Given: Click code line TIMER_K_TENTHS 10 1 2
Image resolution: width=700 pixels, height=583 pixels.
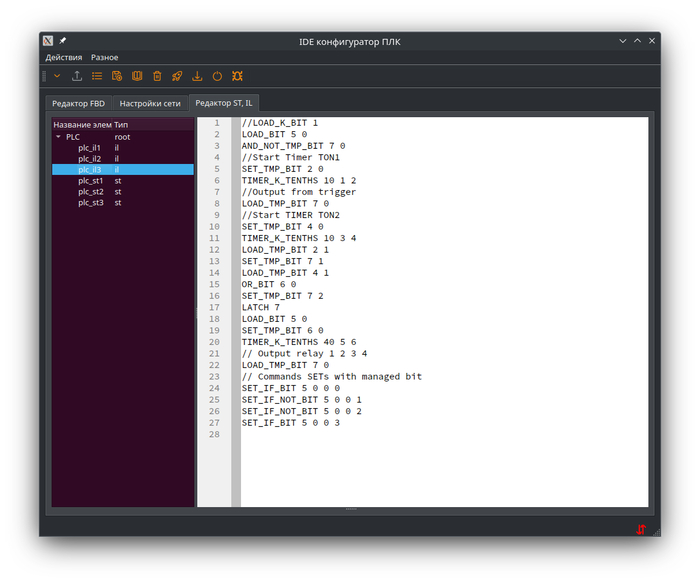Looking at the screenshot, I should 299,180.
